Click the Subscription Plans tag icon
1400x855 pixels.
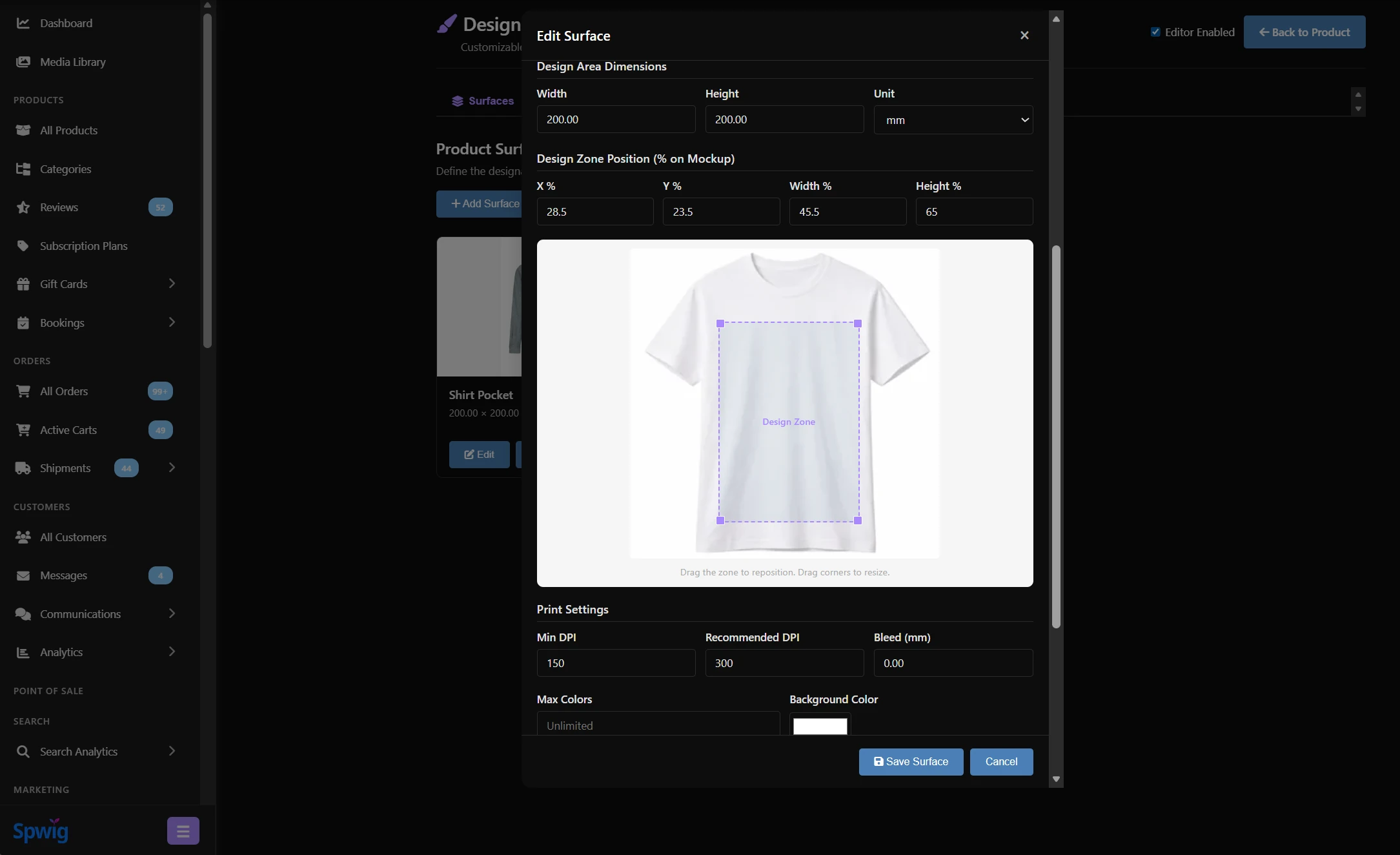tap(23, 246)
